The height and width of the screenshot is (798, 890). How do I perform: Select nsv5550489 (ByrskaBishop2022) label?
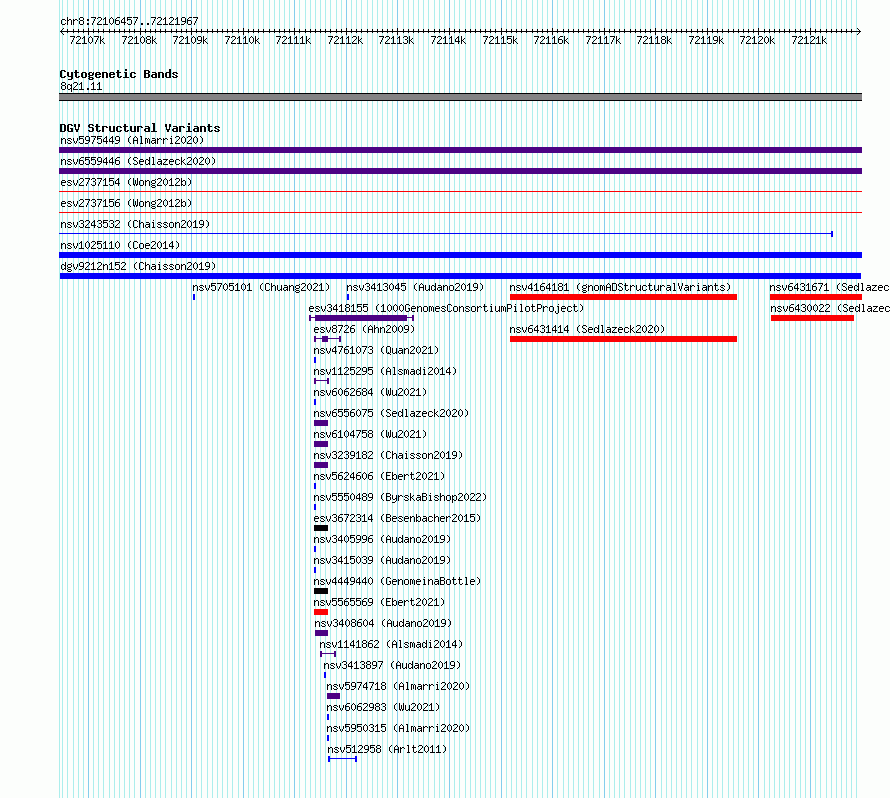click(400, 497)
